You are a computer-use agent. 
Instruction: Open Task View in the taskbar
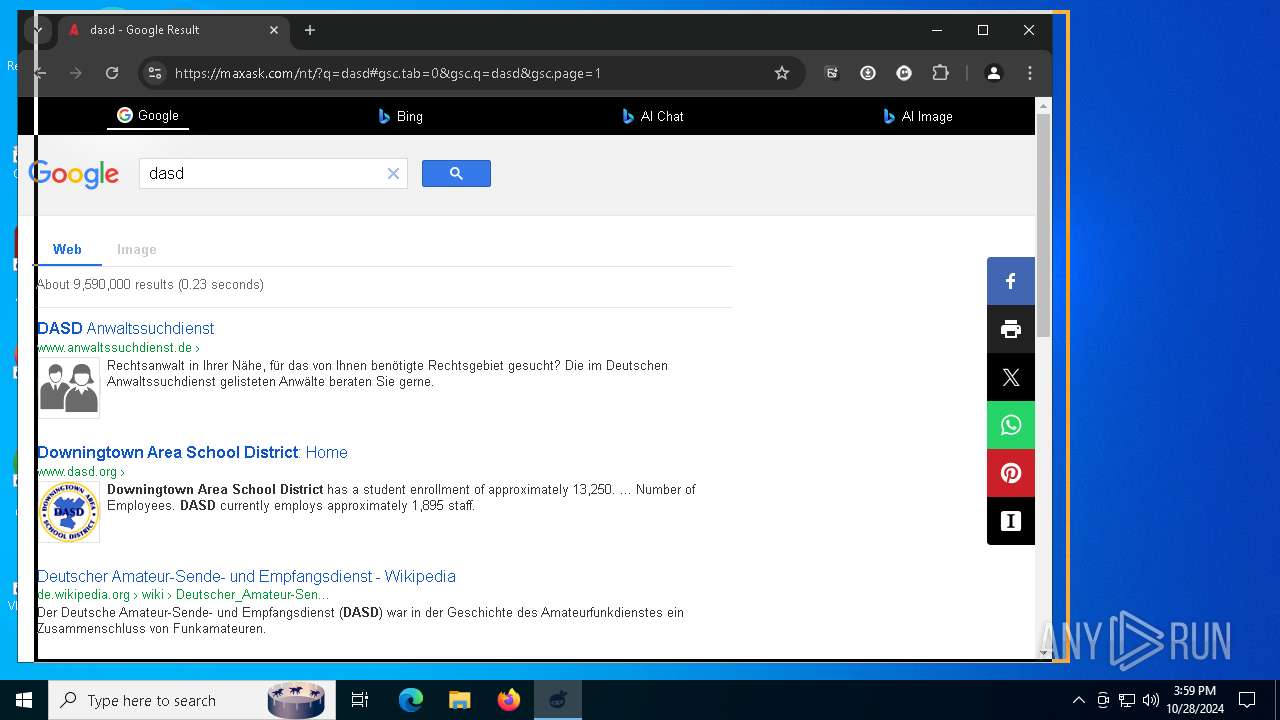tap(360, 700)
